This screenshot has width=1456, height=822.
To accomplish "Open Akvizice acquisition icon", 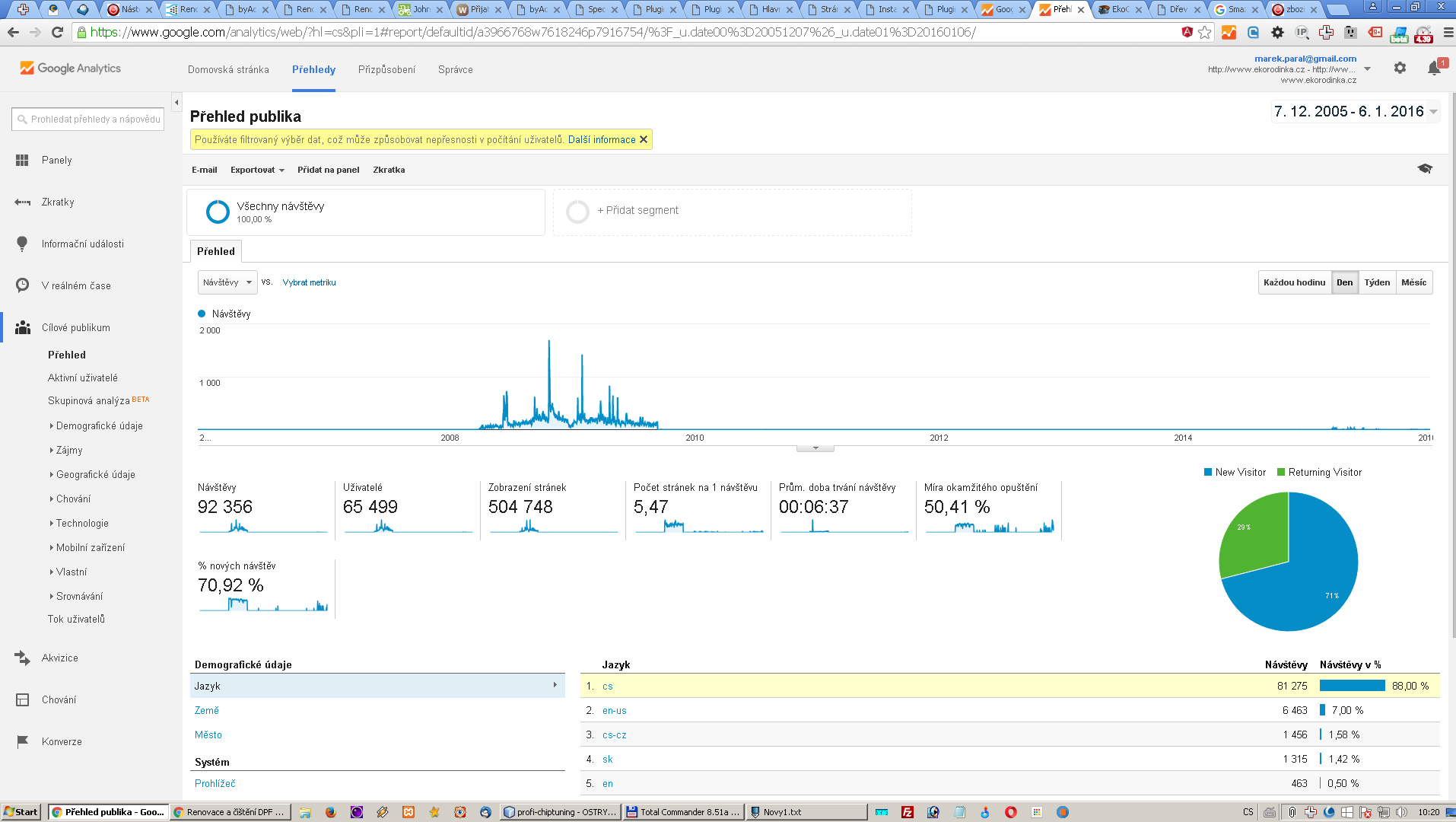I will [x=22, y=658].
